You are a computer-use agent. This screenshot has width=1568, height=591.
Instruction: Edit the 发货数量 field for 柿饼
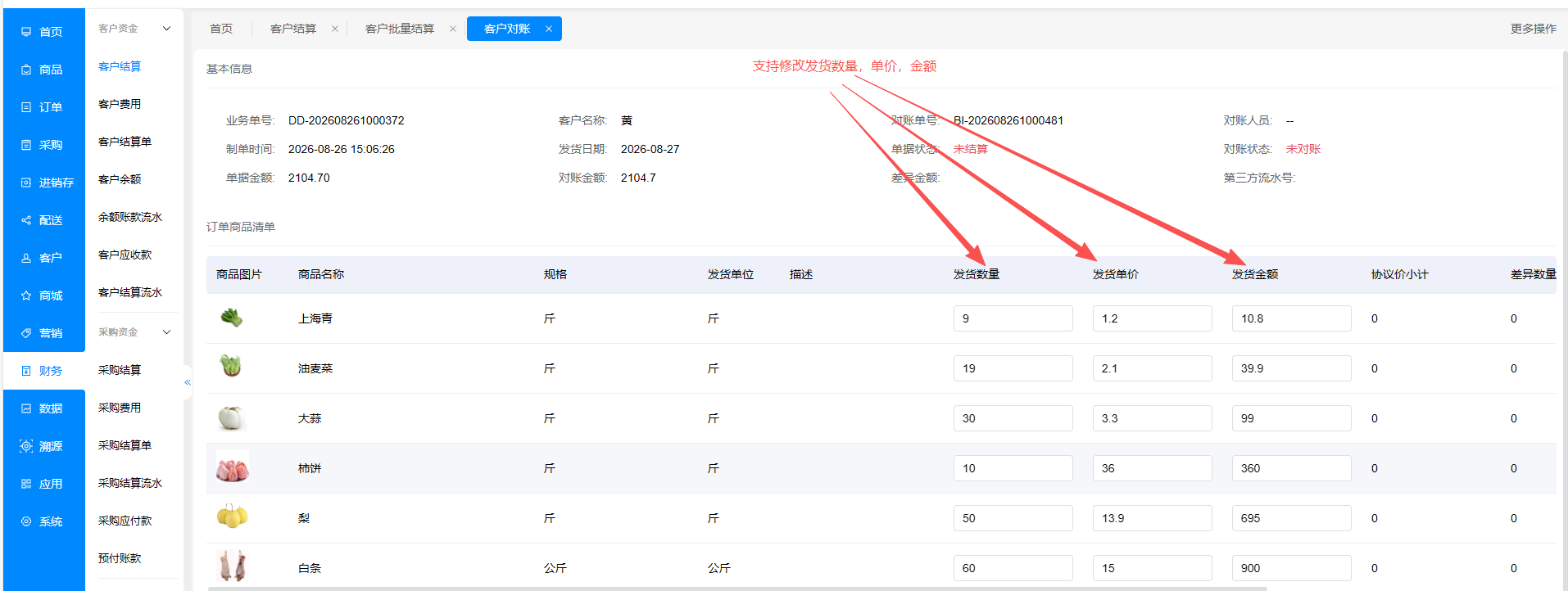pyautogui.click(x=1013, y=468)
